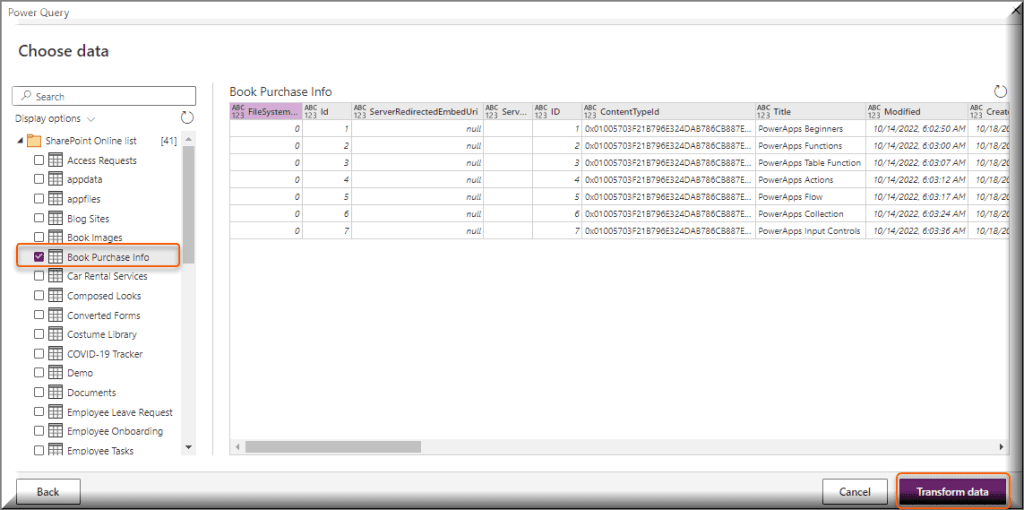Viewport: 1024px width, 510px height.
Task: Click Cancel button
Action: click(x=855, y=492)
